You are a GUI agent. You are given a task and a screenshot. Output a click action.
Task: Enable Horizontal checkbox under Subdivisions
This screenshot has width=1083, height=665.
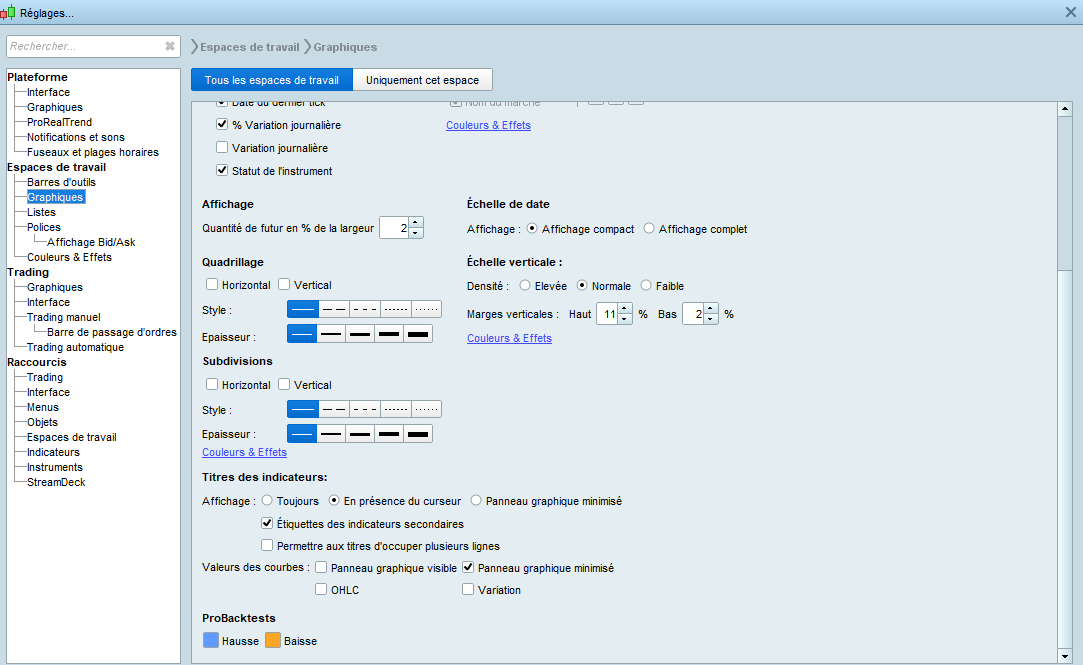212,384
